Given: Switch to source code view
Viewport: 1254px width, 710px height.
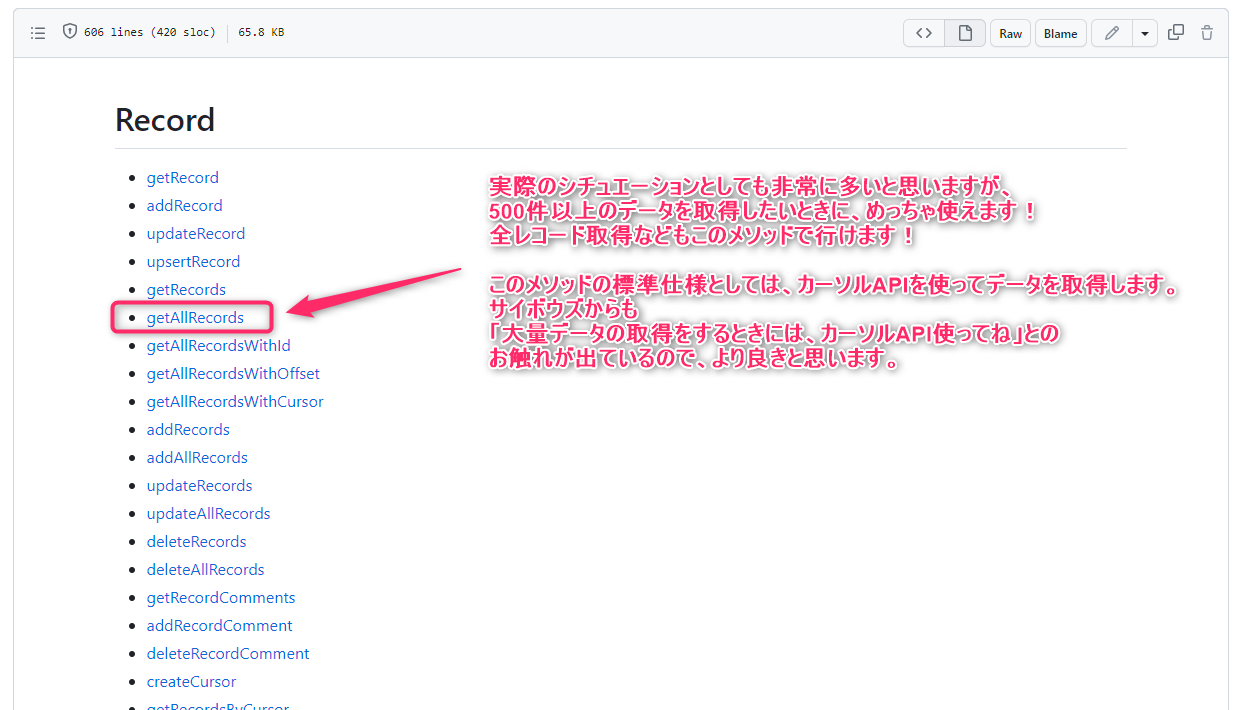Looking at the screenshot, I should tap(923, 32).
